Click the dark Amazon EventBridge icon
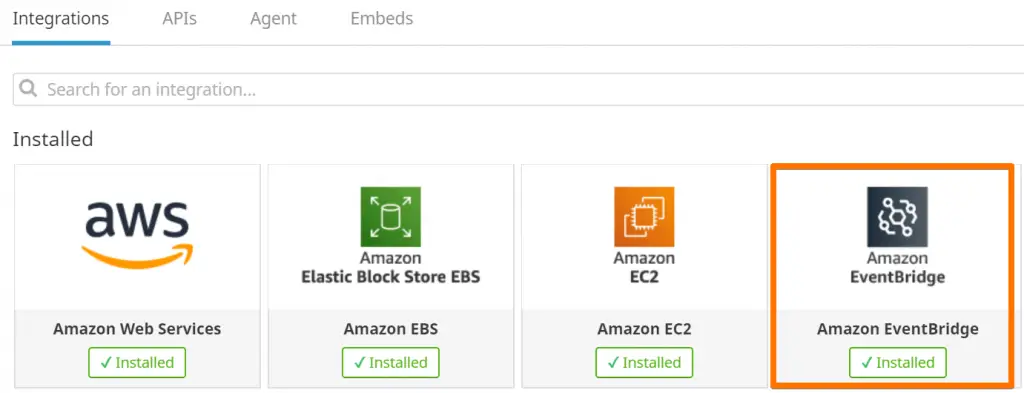This screenshot has height=393, width=1024. [x=897, y=217]
